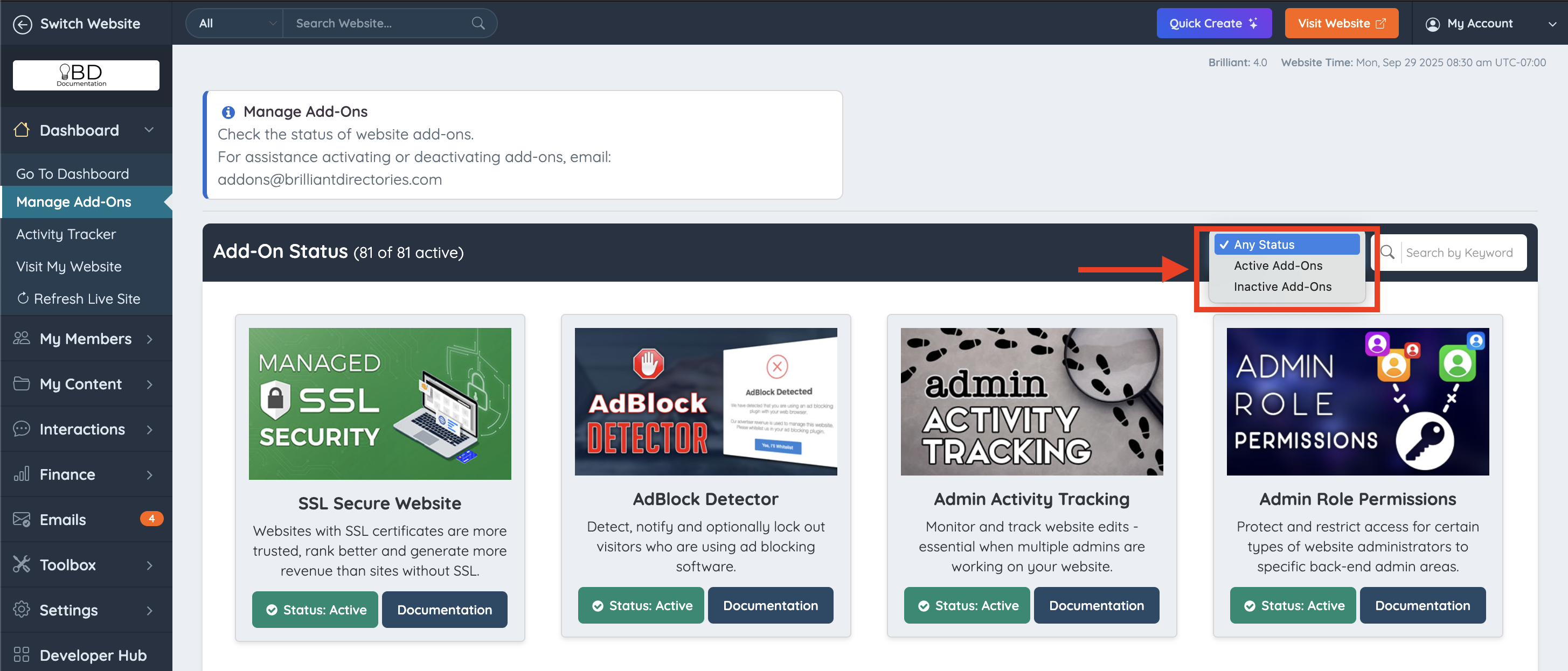Choose Inactive Add-Ons filter option
This screenshot has width=1568, height=671.
click(1282, 286)
